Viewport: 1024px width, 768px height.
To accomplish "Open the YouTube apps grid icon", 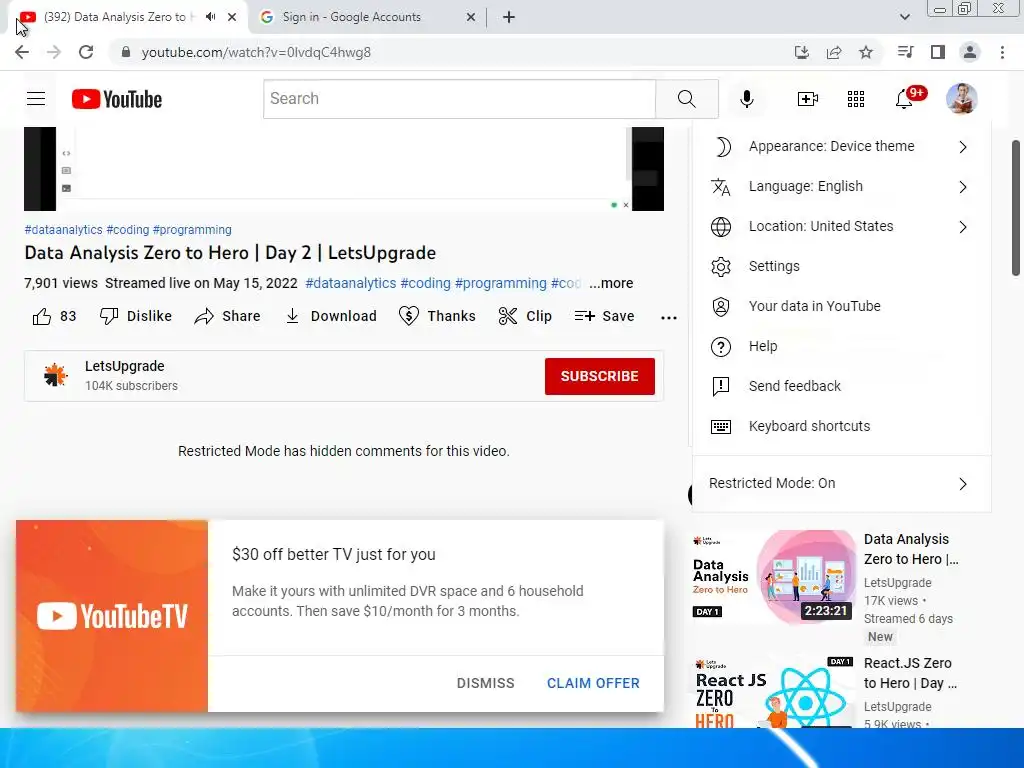I will (856, 99).
